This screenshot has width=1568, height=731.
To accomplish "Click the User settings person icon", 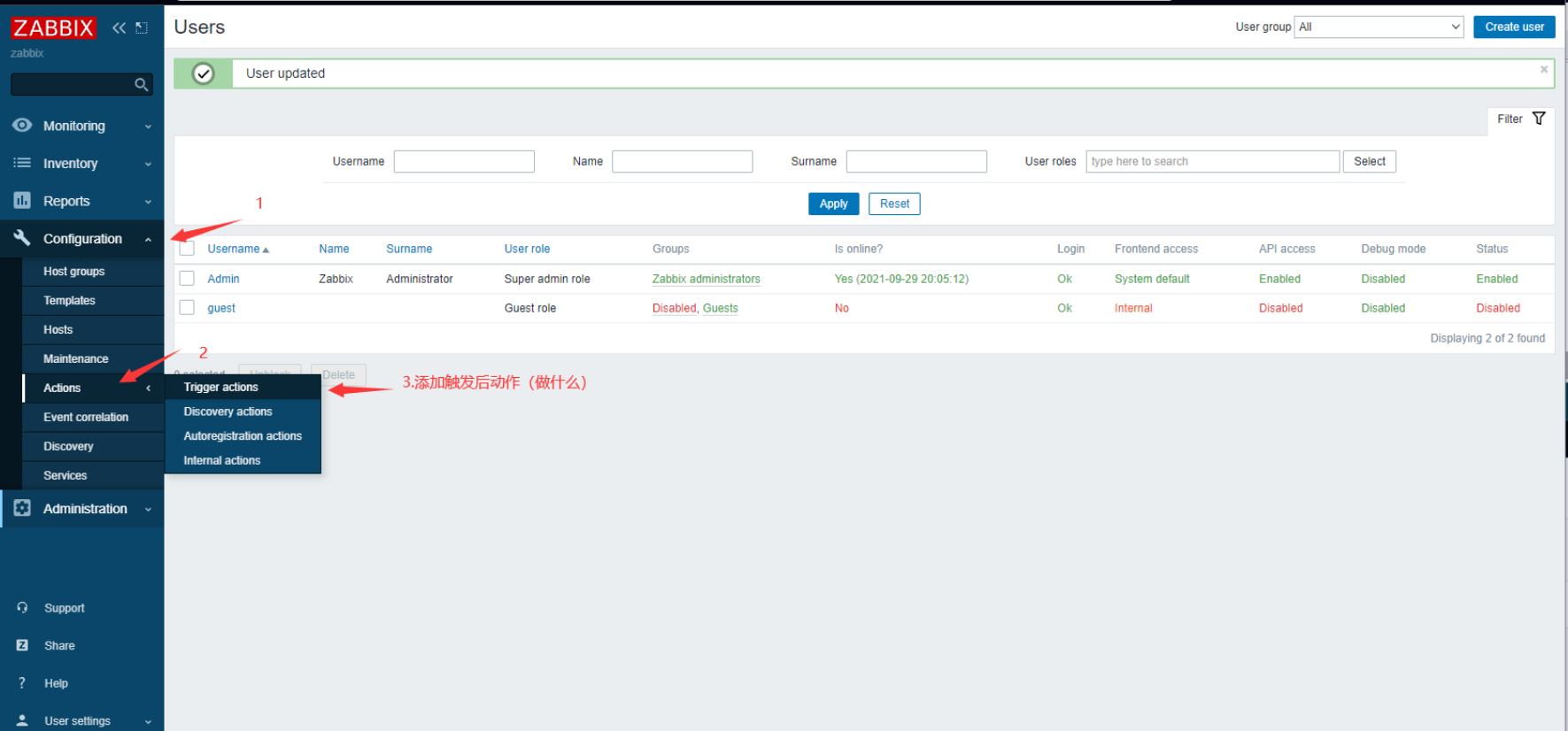I will (x=22, y=720).
